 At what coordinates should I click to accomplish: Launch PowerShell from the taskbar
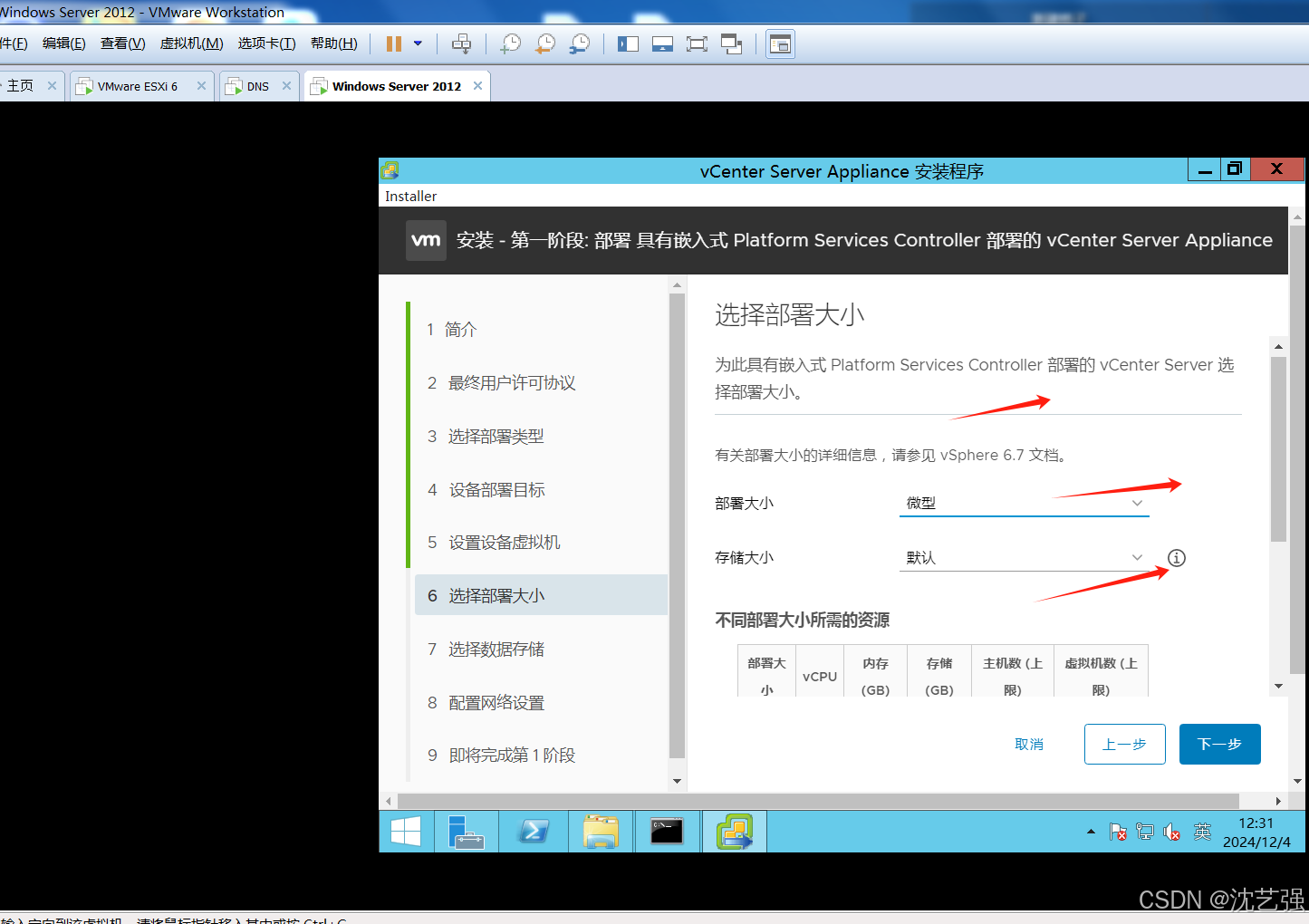point(534,831)
